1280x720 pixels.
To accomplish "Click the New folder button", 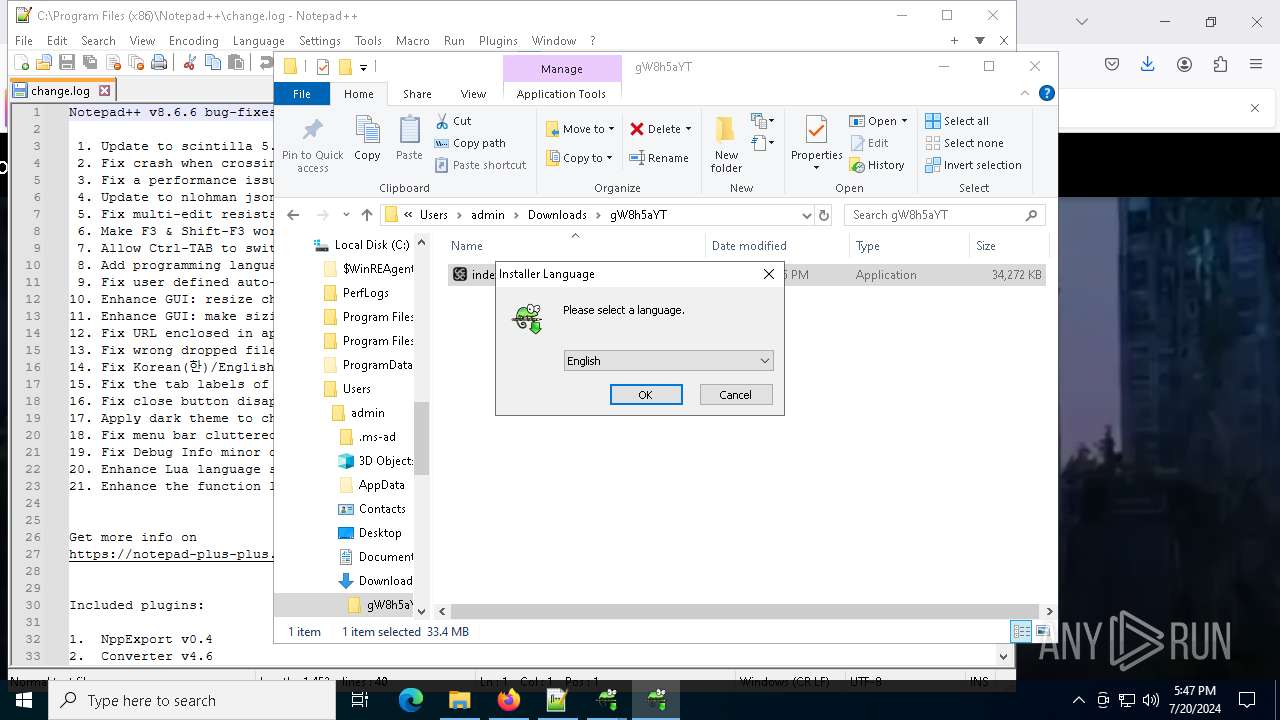I will click(x=726, y=145).
